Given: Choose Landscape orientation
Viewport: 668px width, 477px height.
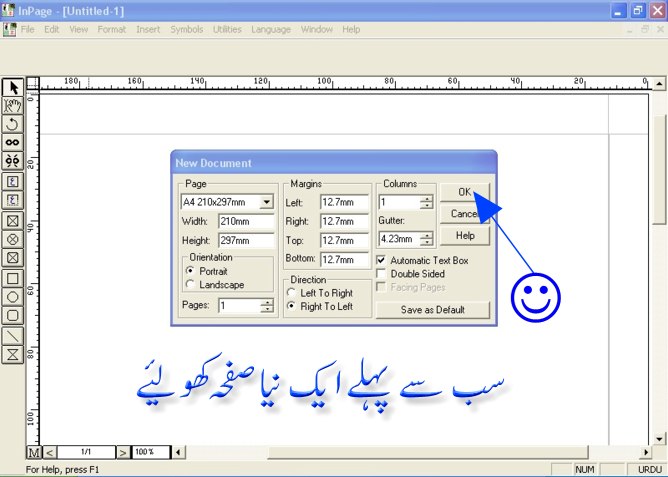Looking at the screenshot, I should [x=191, y=285].
